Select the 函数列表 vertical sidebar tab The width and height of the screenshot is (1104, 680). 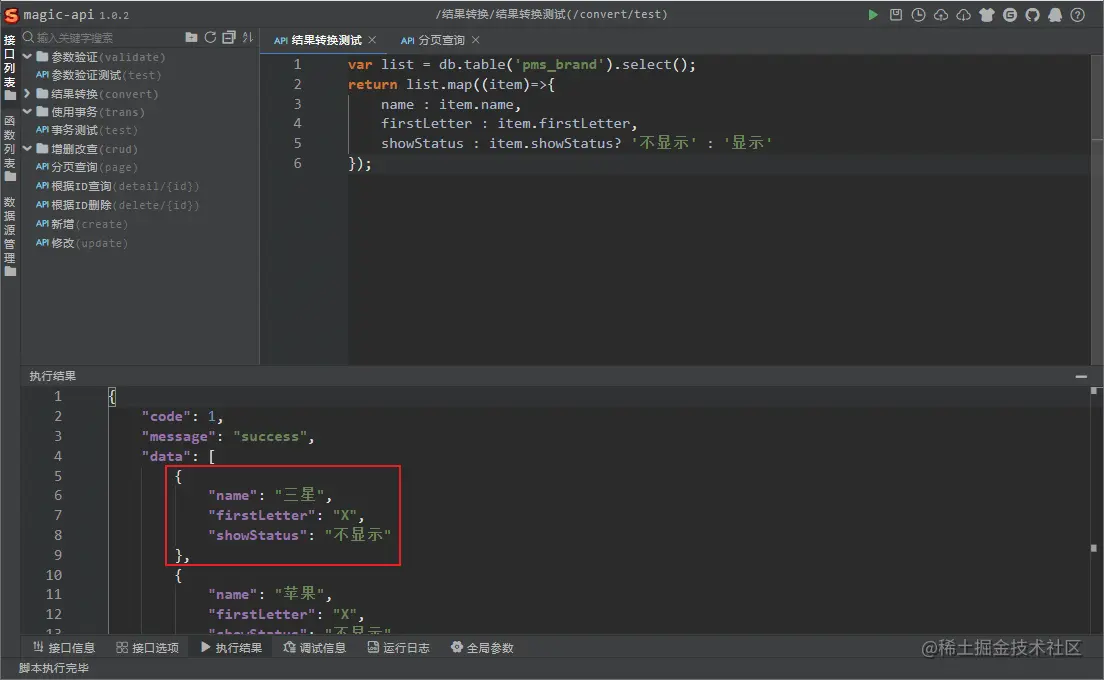pos(10,149)
